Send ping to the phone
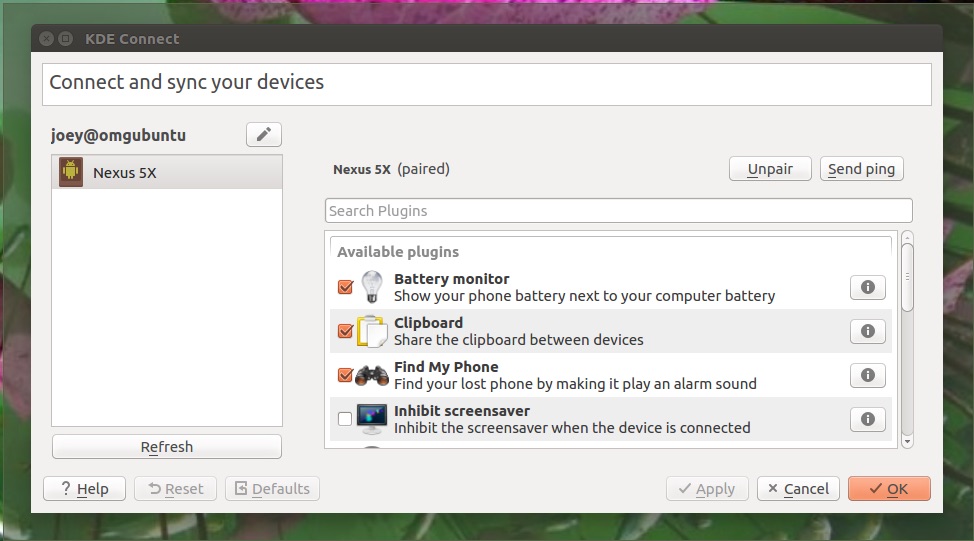974x541 pixels. [x=862, y=169]
